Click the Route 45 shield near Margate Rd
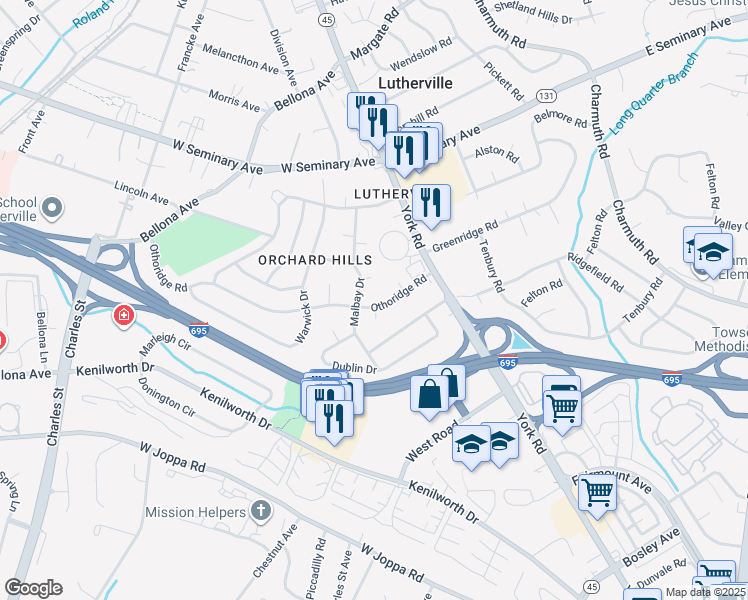Viewport: 748px width, 600px height. tap(327, 20)
